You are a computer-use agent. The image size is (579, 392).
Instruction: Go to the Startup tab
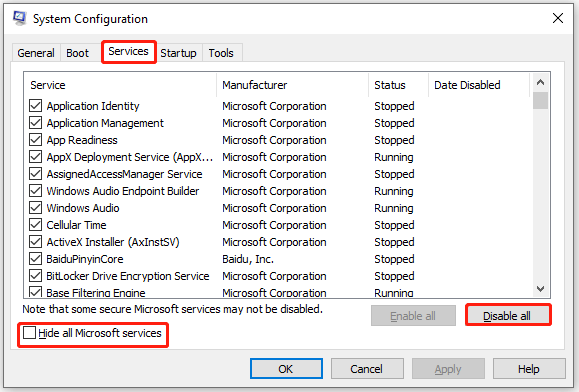tap(178, 53)
